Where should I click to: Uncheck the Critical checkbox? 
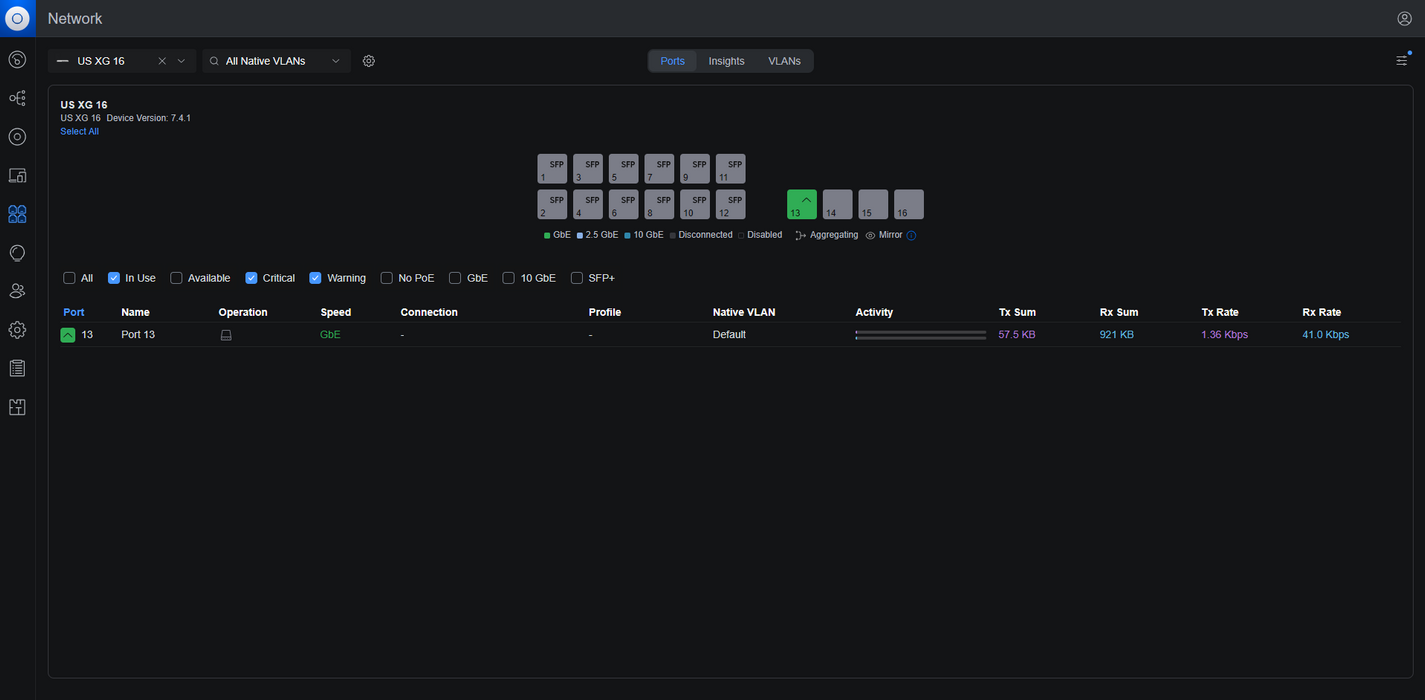coord(251,278)
